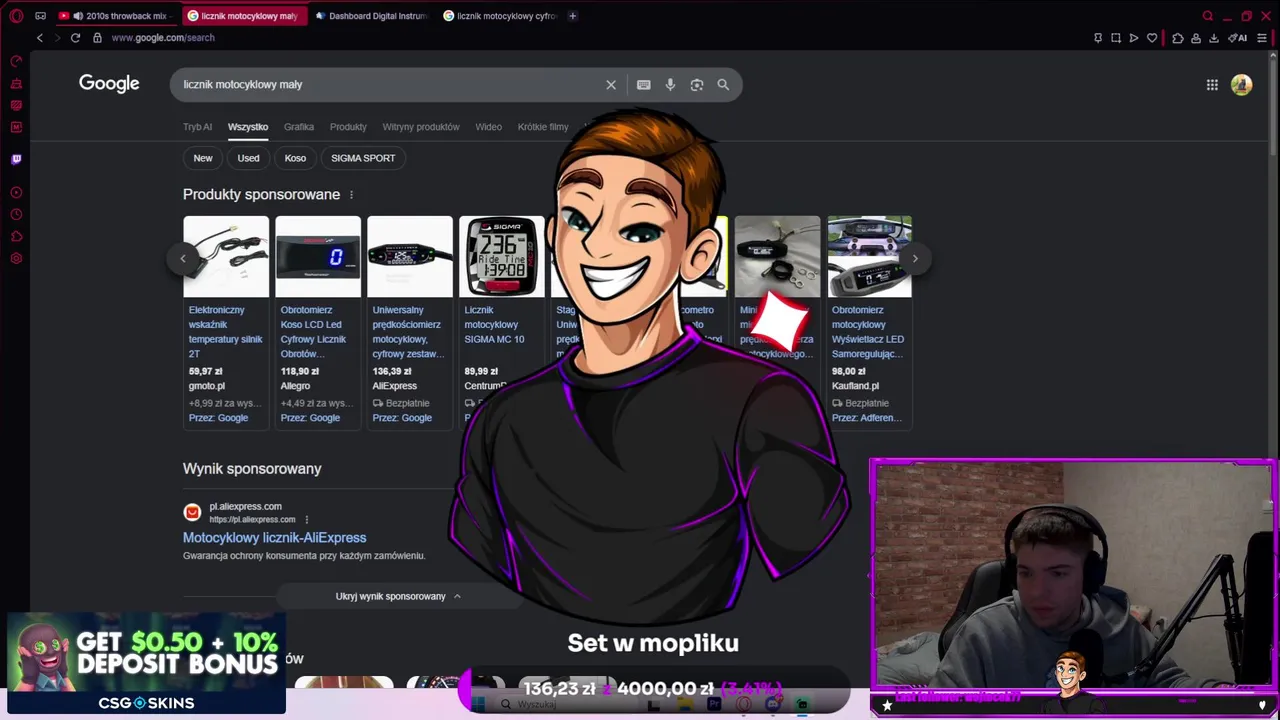Click the lock site-info icon in address bar
Viewport: 1280px width, 720px height.
[97, 38]
